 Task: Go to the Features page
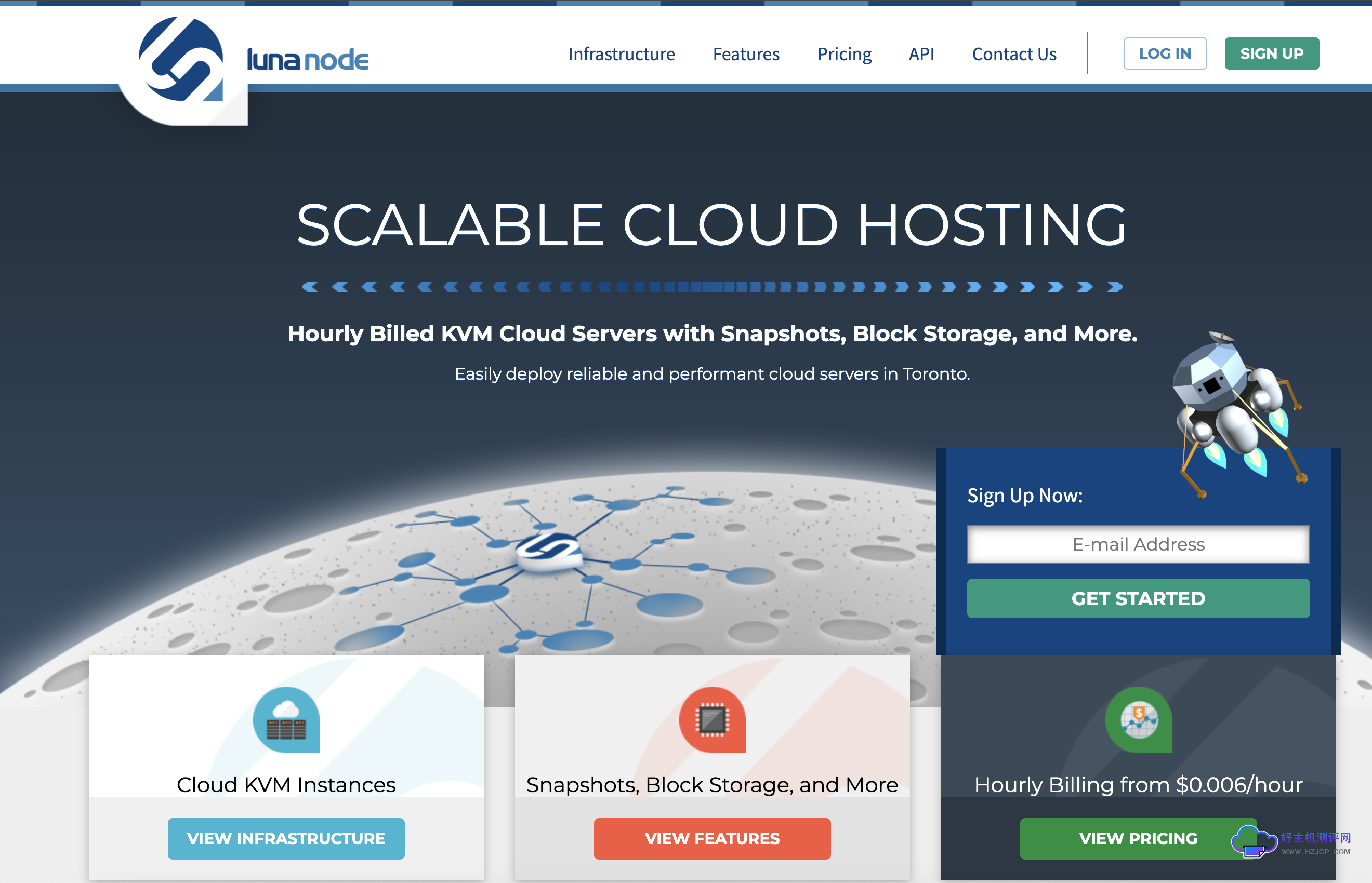click(746, 54)
